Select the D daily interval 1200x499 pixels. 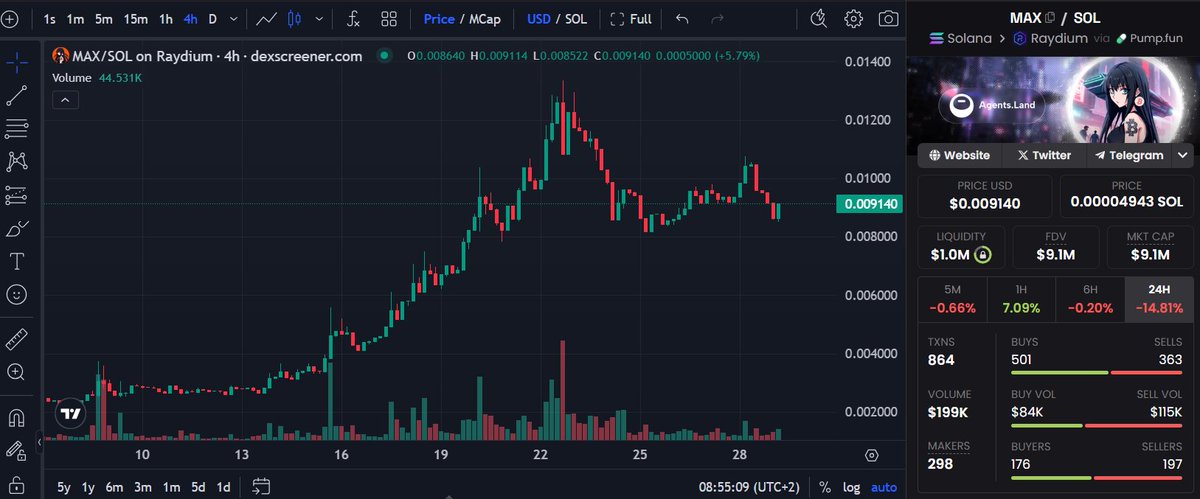click(x=213, y=19)
